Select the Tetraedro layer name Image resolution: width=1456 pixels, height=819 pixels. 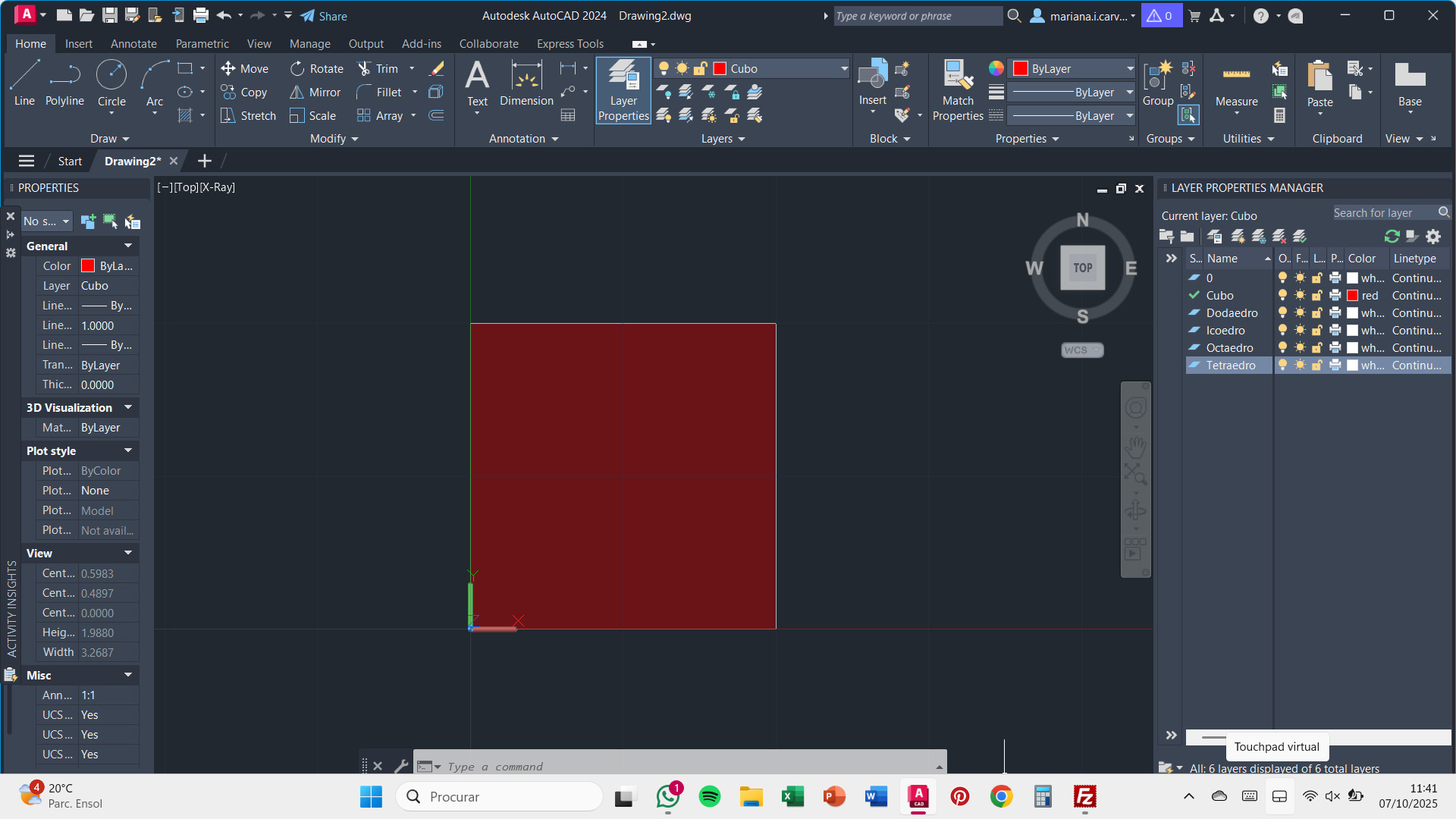(1230, 366)
